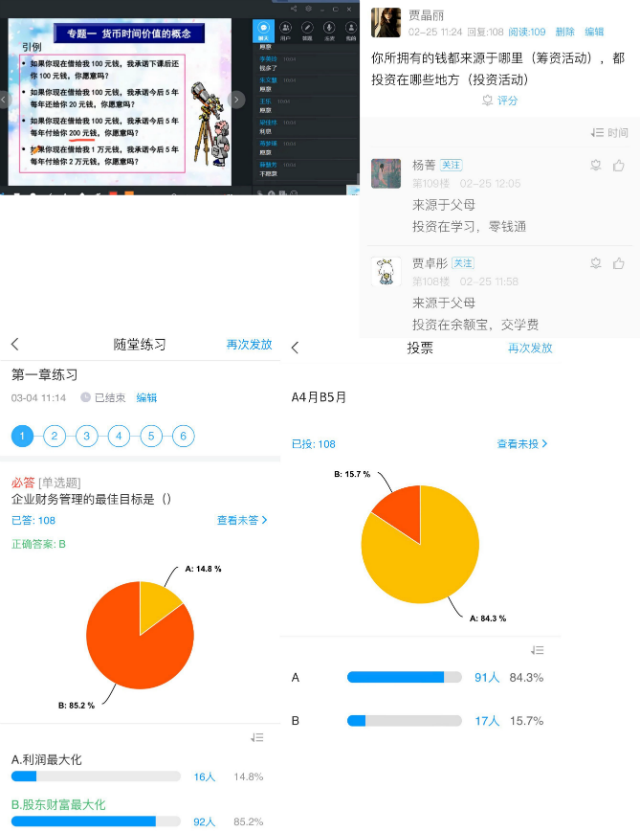Like 杨菁's reply with thumbs-up
This screenshot has height=832, width=640.
tap(619, 166)
